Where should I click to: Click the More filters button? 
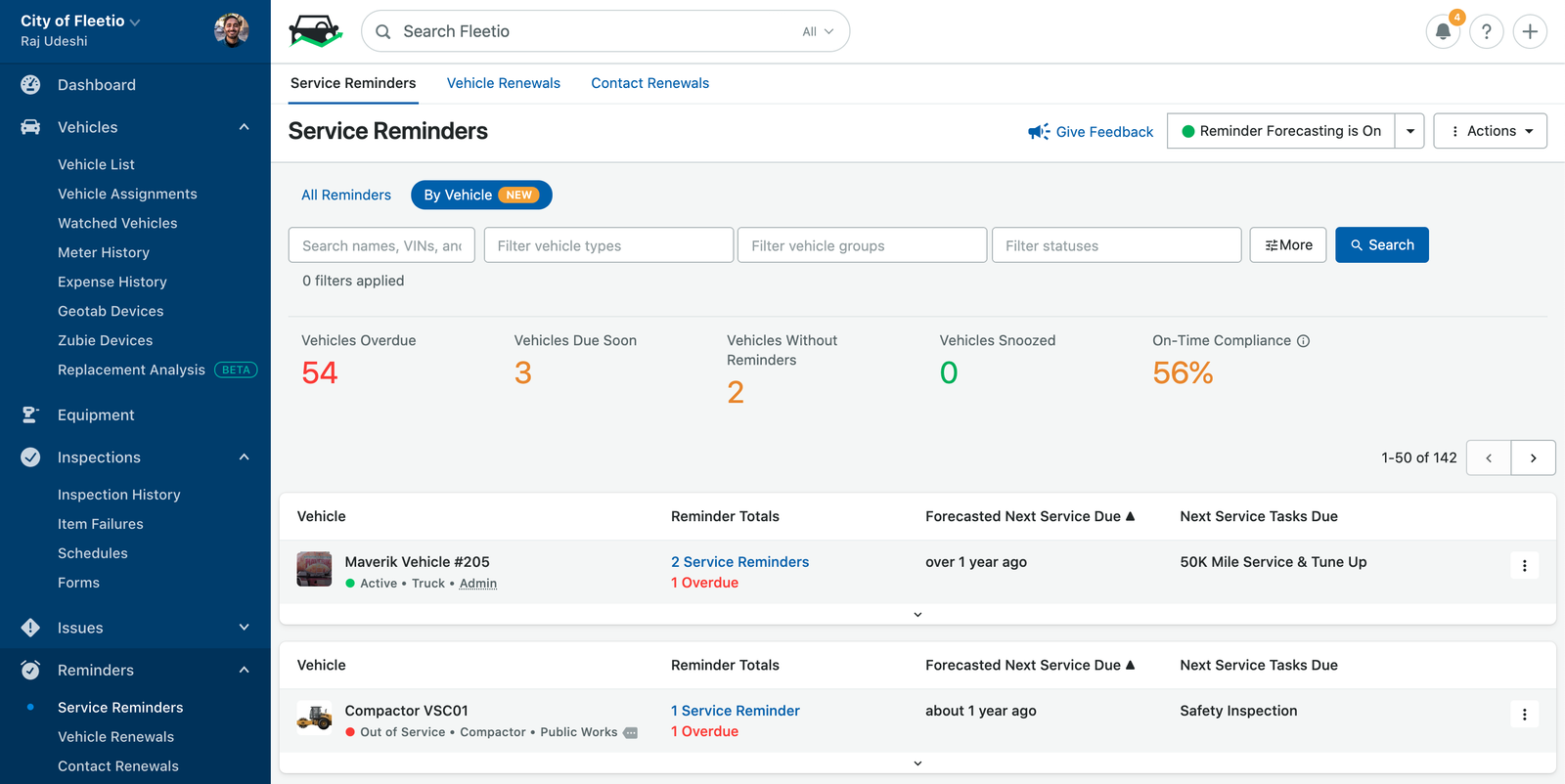(x=1288, y=245)
